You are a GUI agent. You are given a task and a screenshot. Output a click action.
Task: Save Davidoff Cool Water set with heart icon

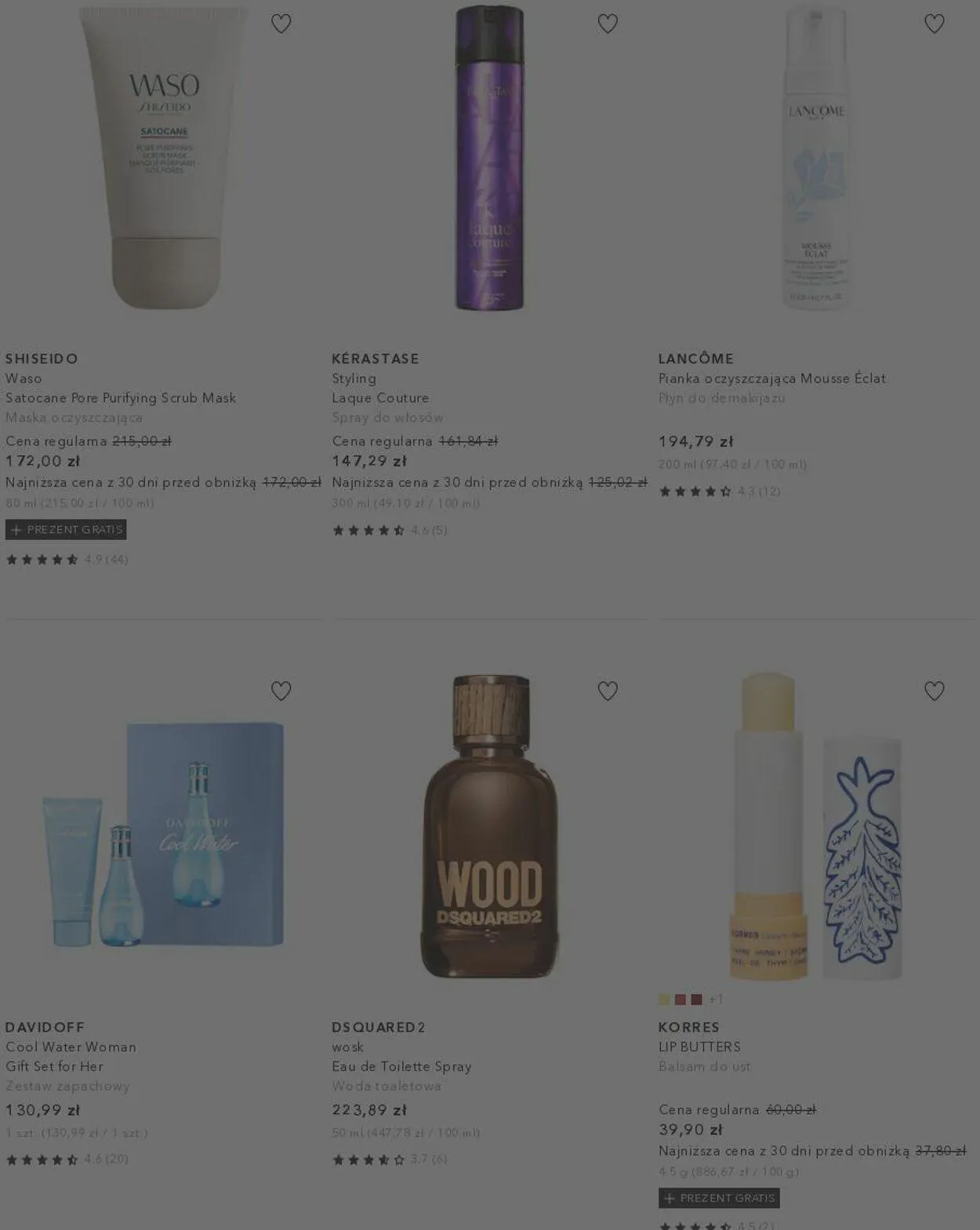(281, 691)
